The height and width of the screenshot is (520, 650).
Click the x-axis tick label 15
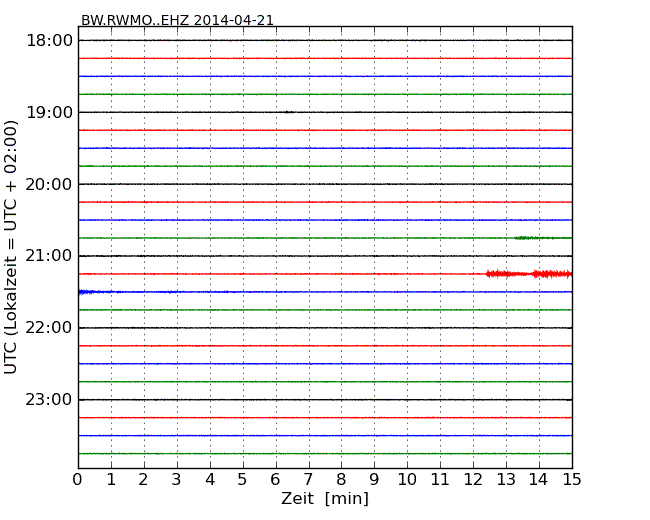[x=572, y=479]
